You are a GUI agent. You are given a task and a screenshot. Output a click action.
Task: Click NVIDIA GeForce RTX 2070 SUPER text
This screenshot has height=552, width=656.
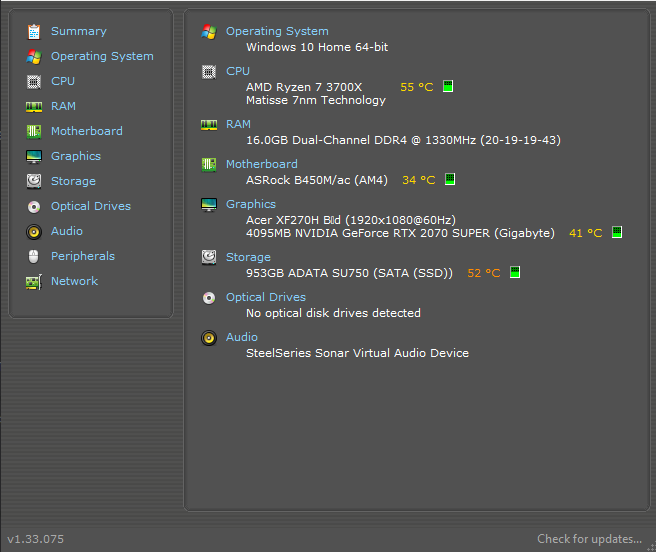click(400, 233)
